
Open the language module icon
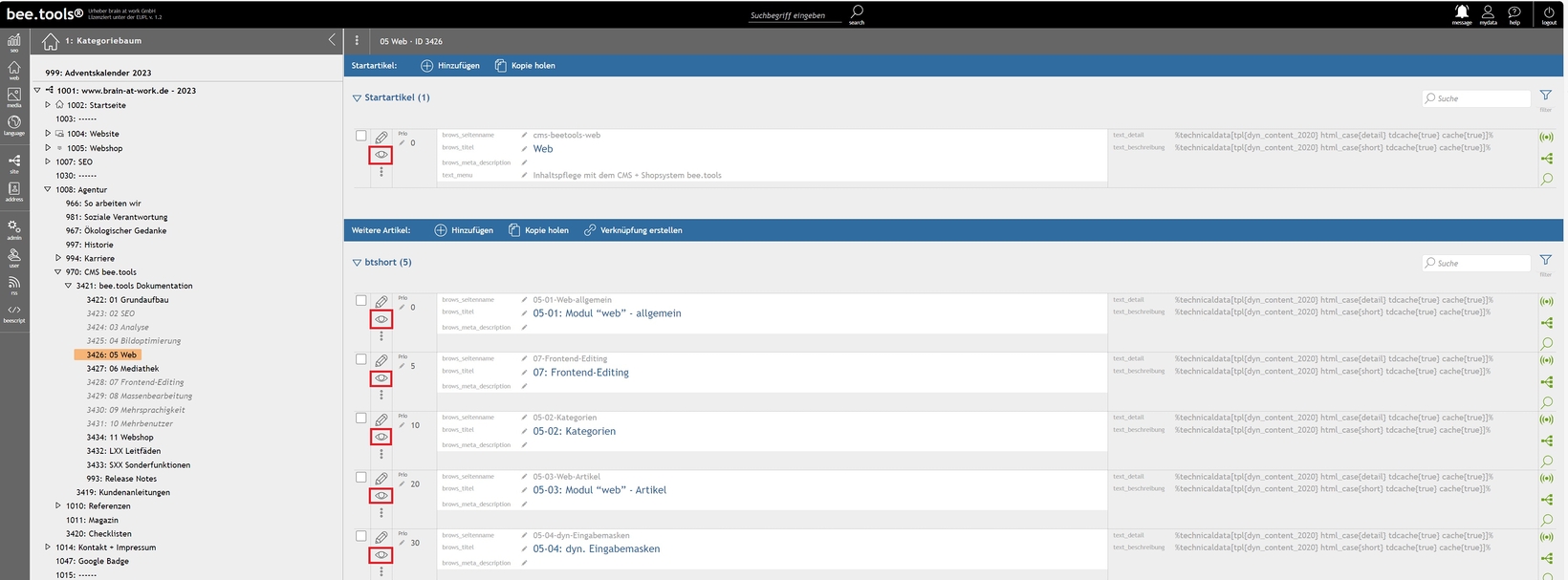[14, 124]
